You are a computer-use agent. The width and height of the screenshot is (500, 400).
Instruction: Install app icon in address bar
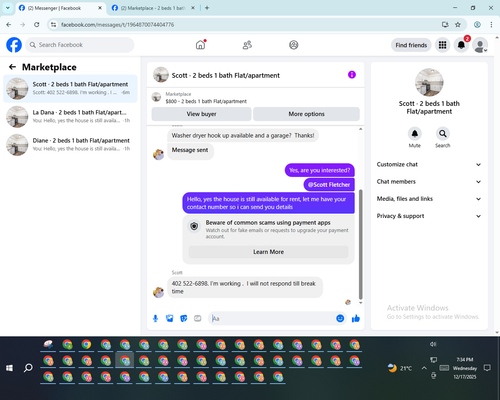click(445, 25)
